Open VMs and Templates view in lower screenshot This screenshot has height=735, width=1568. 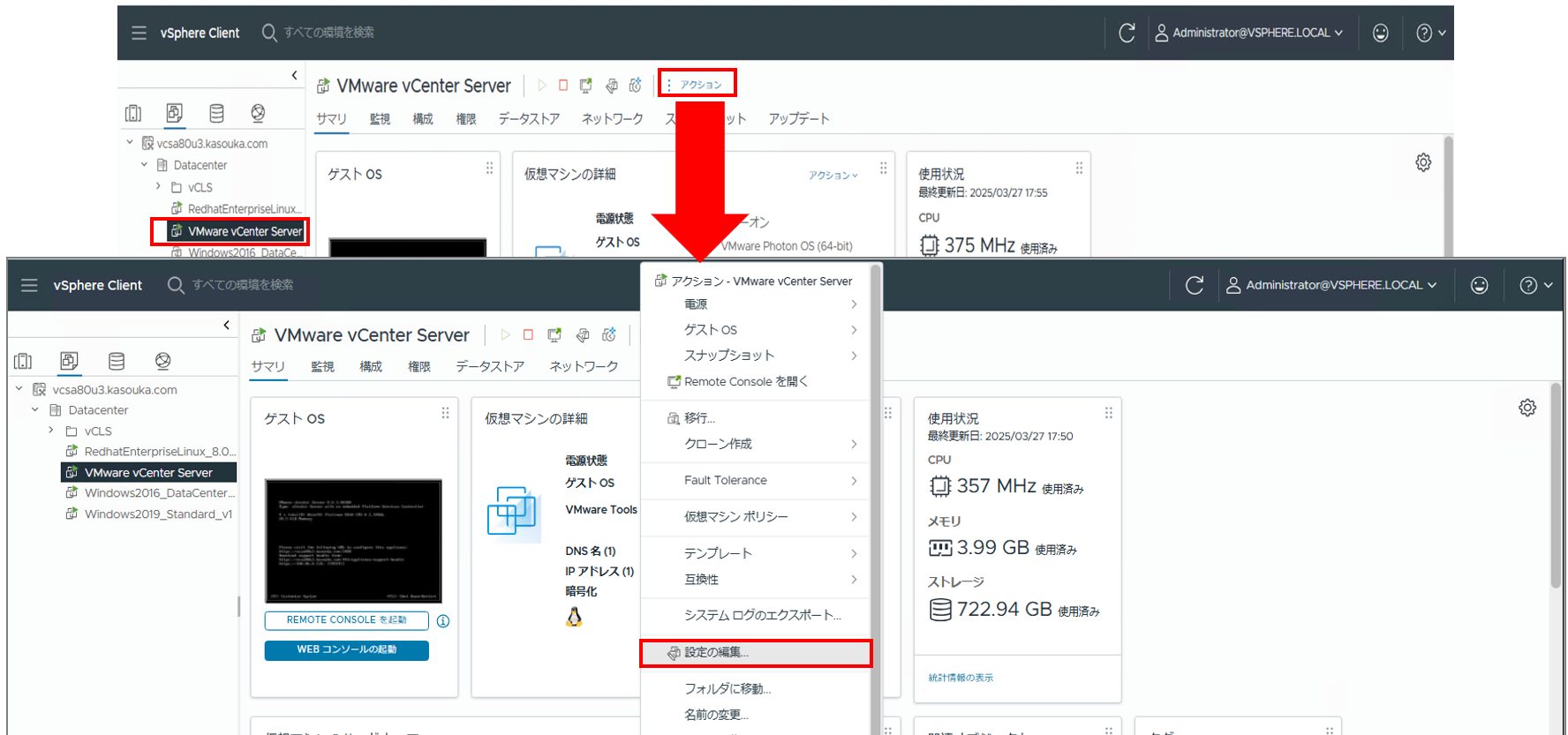(x=69, y=361)
